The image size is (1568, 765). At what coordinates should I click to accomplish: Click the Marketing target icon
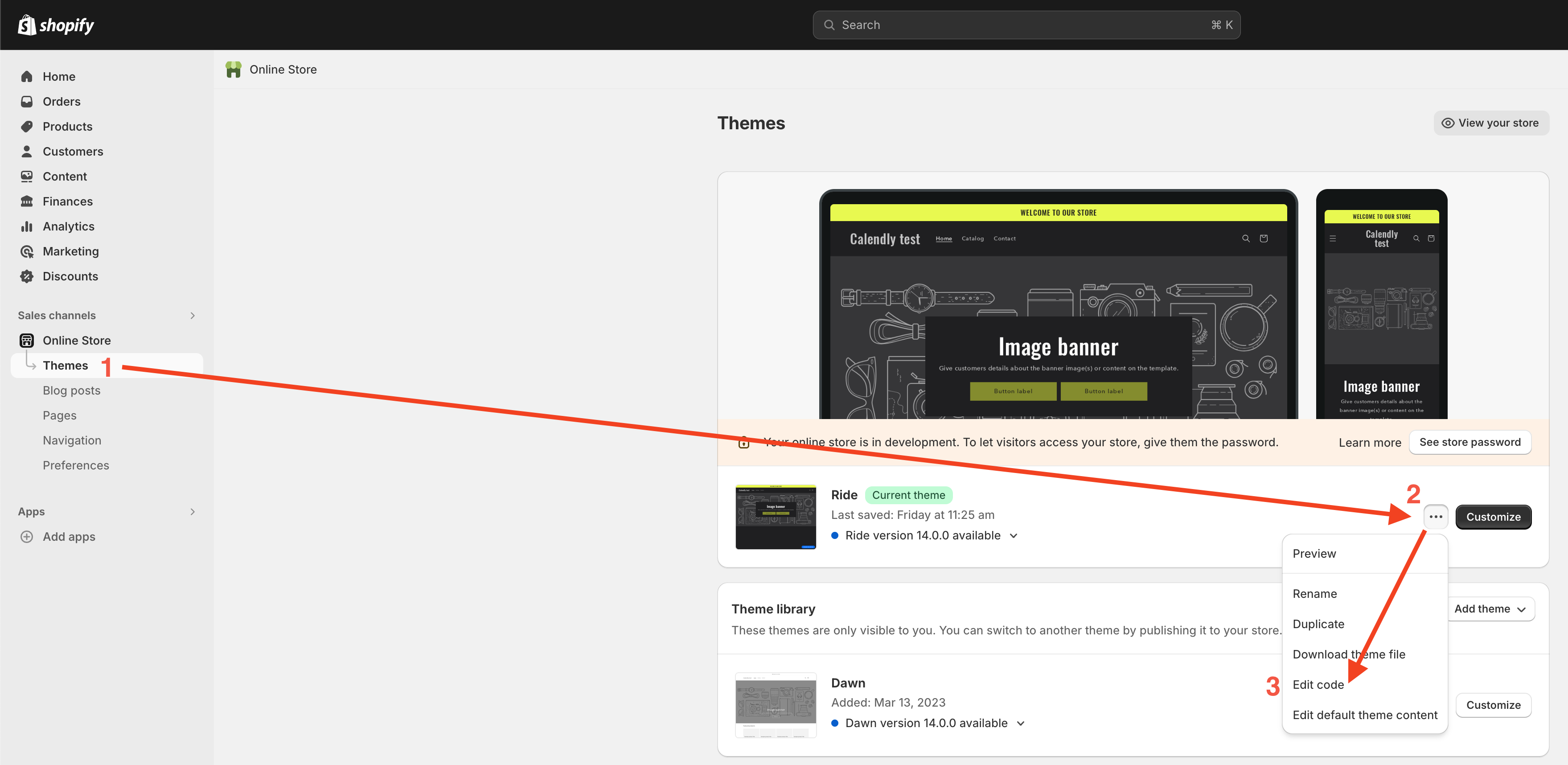tap(27, 251)
